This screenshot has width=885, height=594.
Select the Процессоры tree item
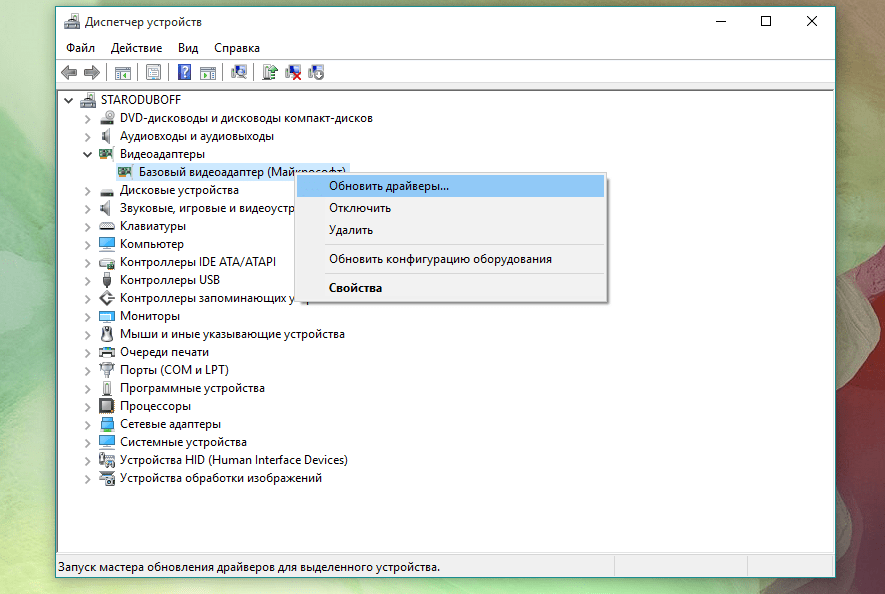tap(155, 406)
